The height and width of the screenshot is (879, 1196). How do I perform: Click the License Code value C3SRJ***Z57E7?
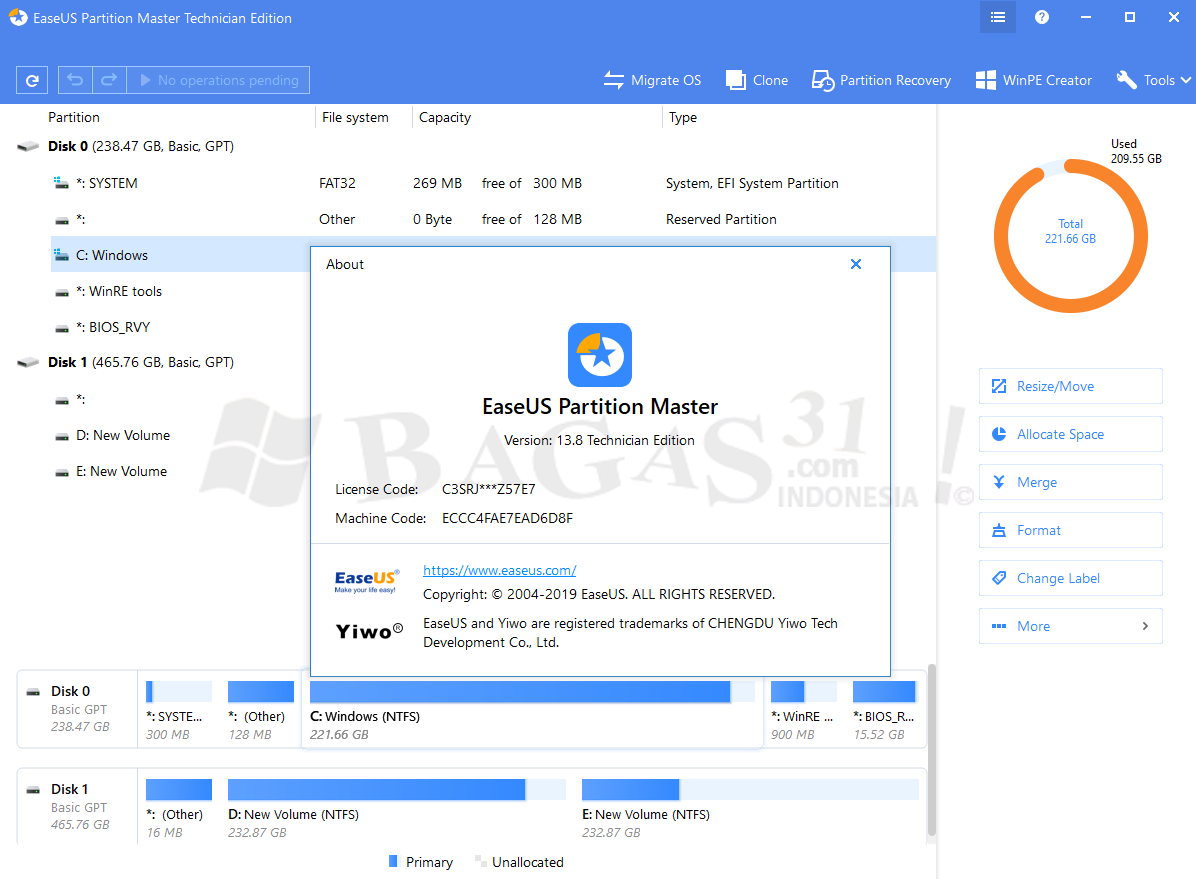[x=488, y=489]
